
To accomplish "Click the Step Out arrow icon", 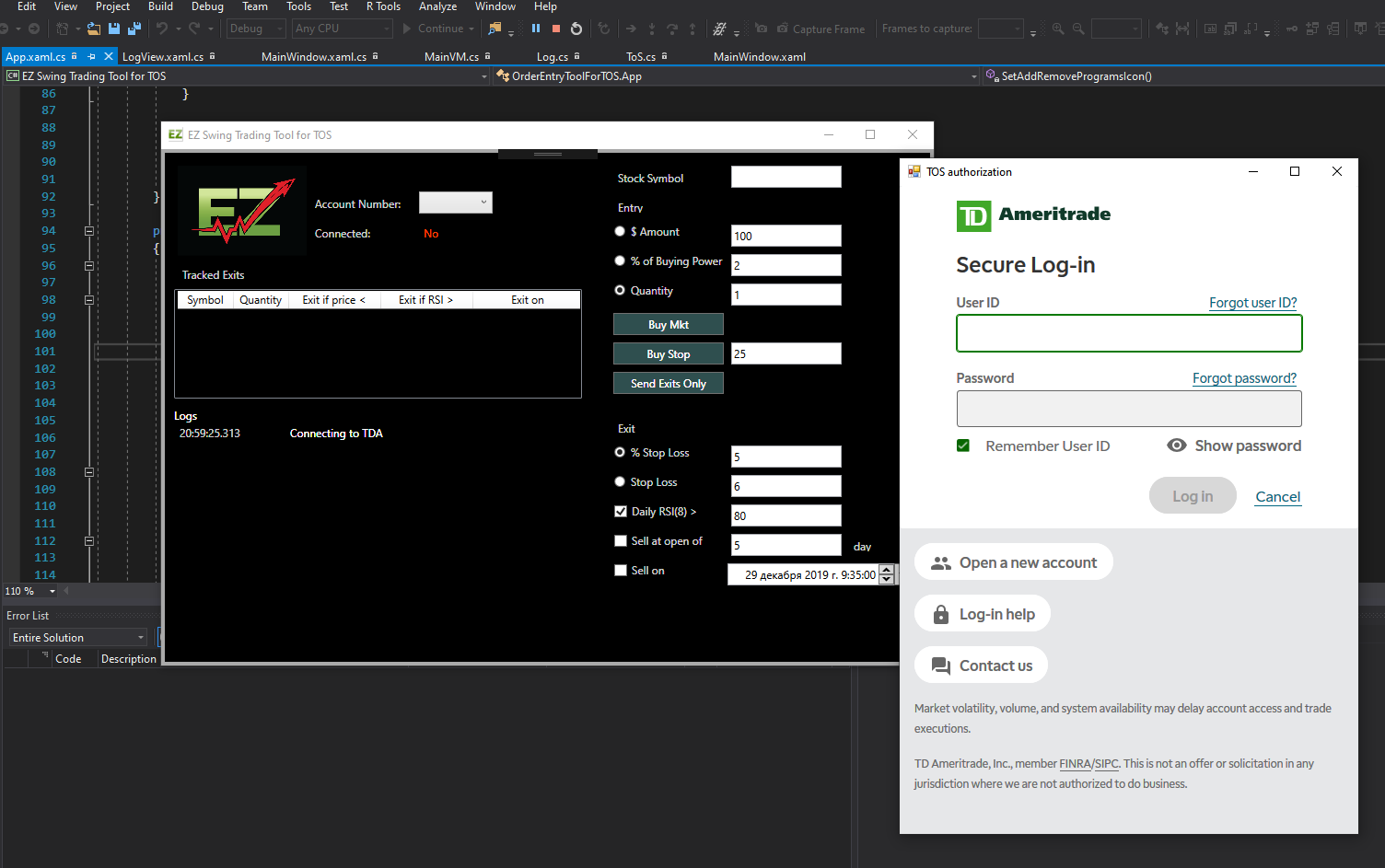I will coord(692,29).
